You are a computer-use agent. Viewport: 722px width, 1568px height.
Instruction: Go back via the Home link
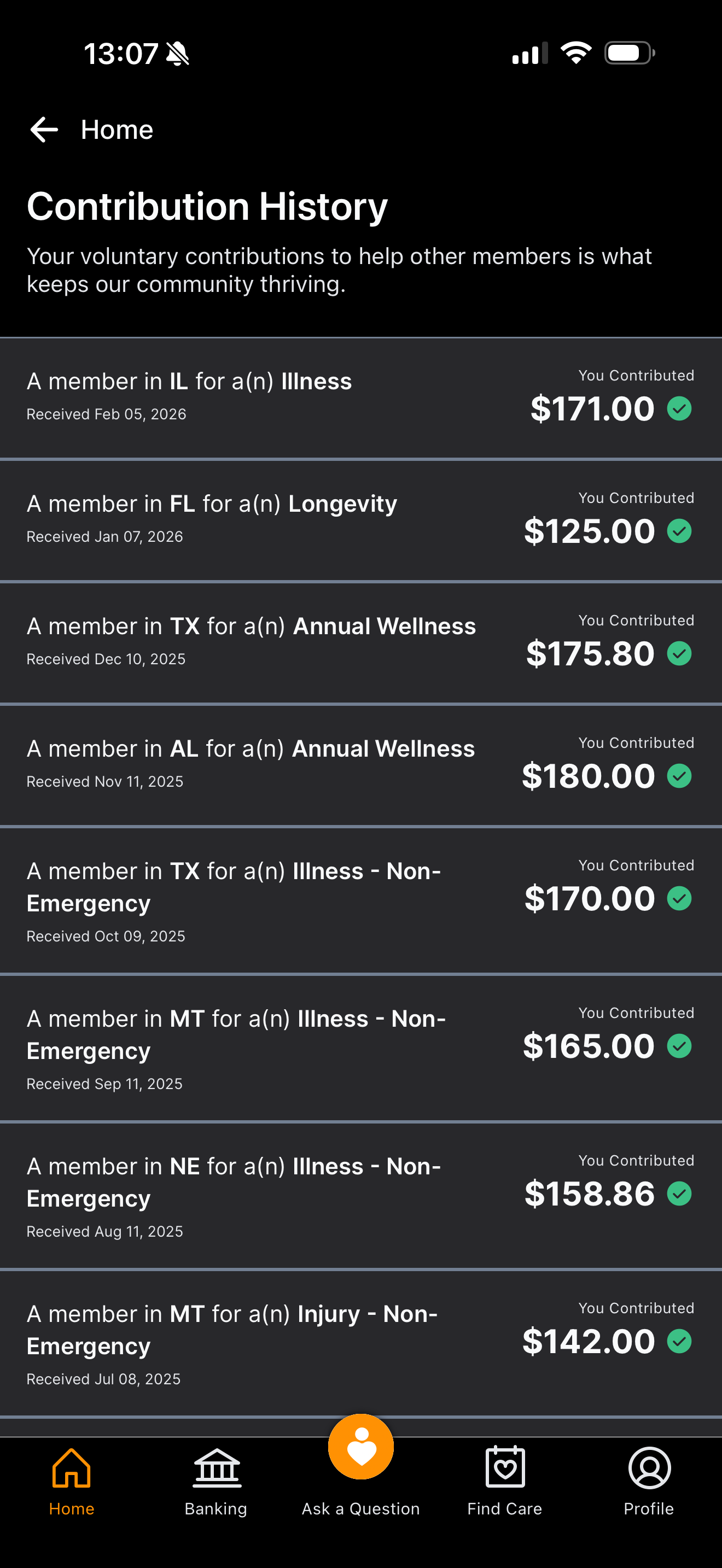[x=117, y=130]
